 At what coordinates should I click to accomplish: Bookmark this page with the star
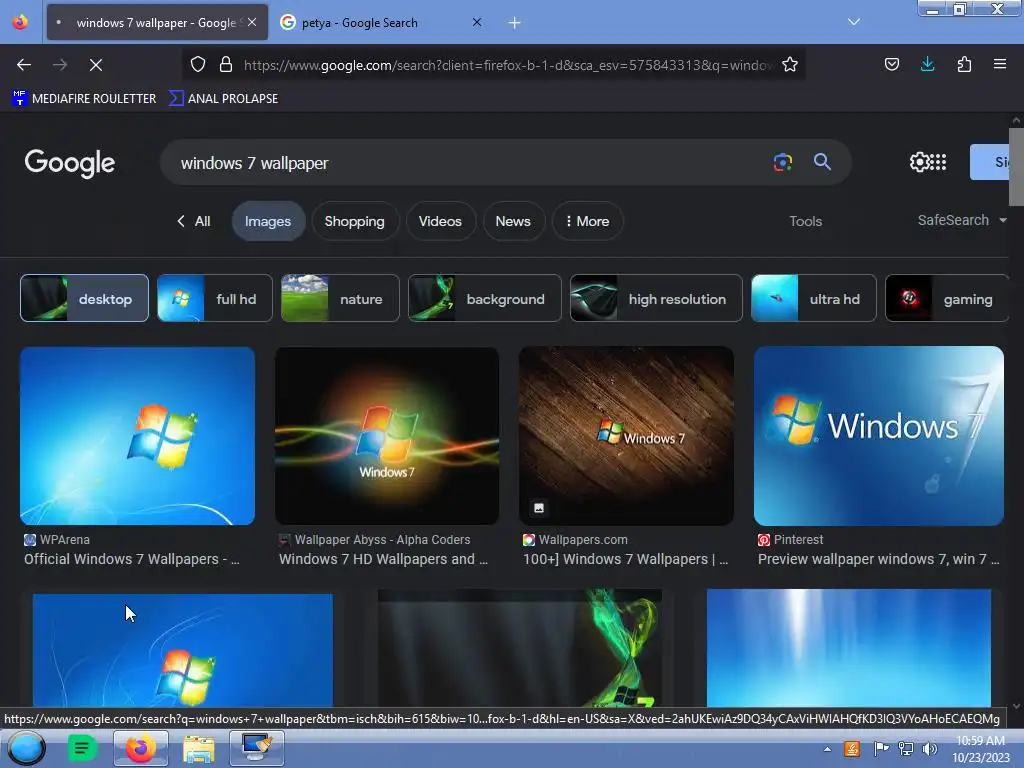790,64
